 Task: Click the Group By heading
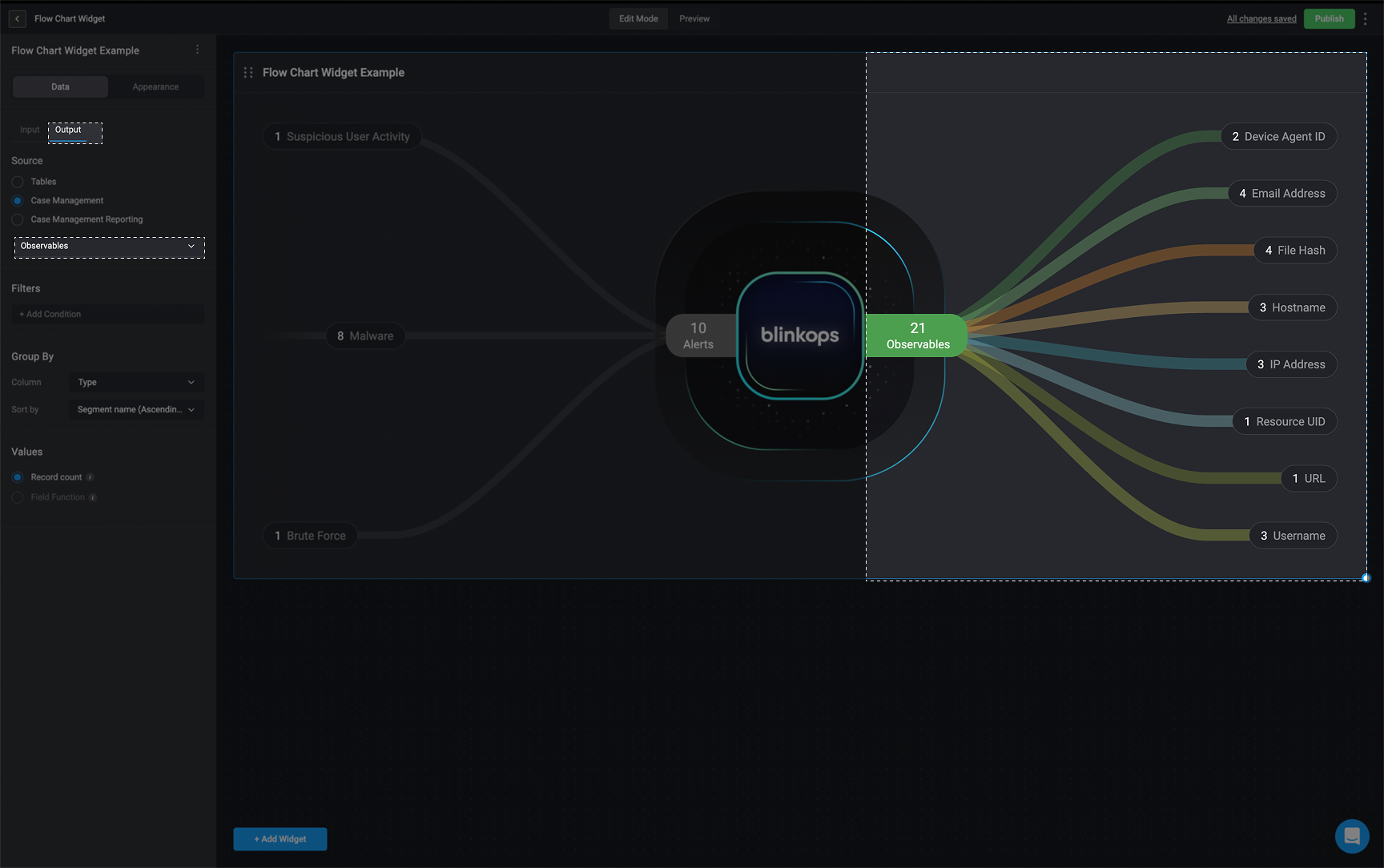33,357
